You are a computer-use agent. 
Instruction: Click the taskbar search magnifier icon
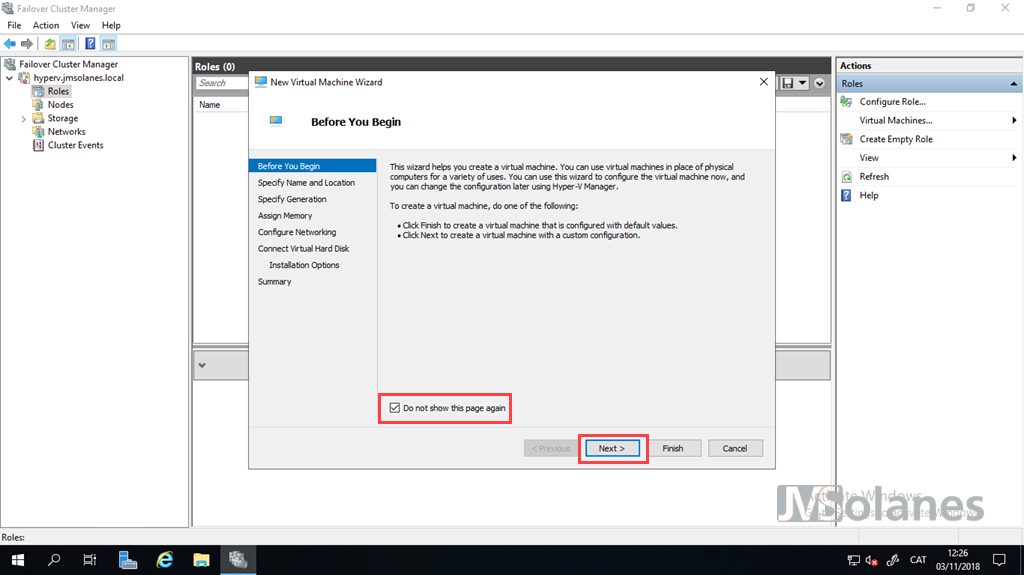pyautogui.click(x=54, y=560)
